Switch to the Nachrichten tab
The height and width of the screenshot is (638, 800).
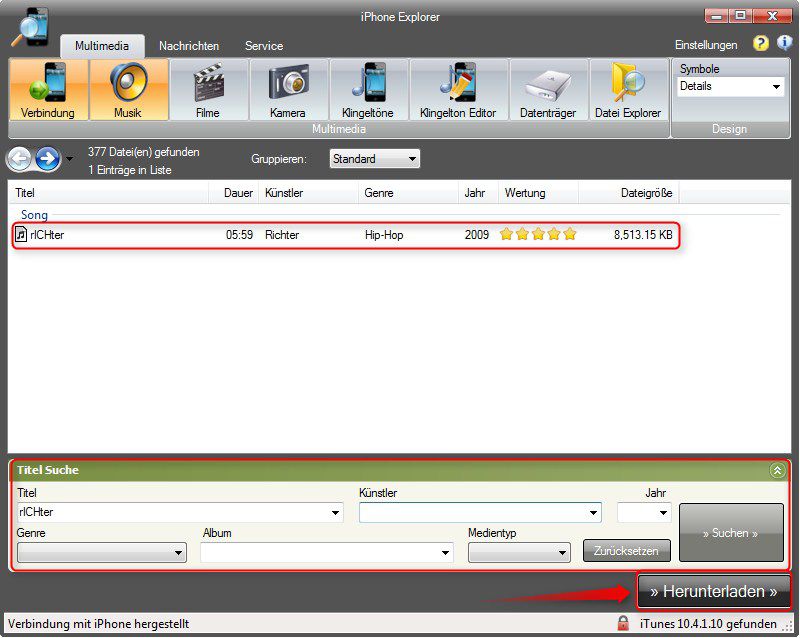tap(189, 46)
